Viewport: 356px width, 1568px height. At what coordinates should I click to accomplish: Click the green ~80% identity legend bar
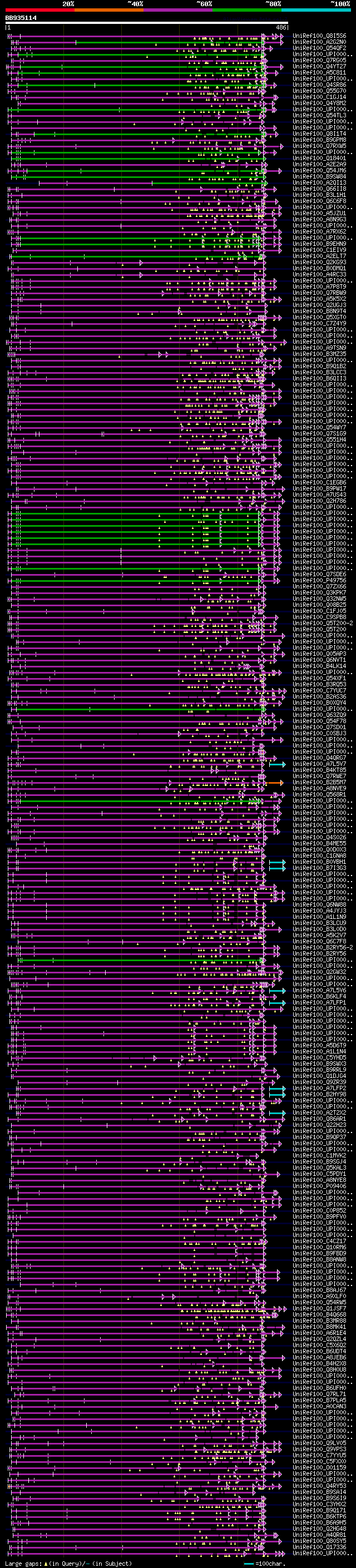coord(247,10)
